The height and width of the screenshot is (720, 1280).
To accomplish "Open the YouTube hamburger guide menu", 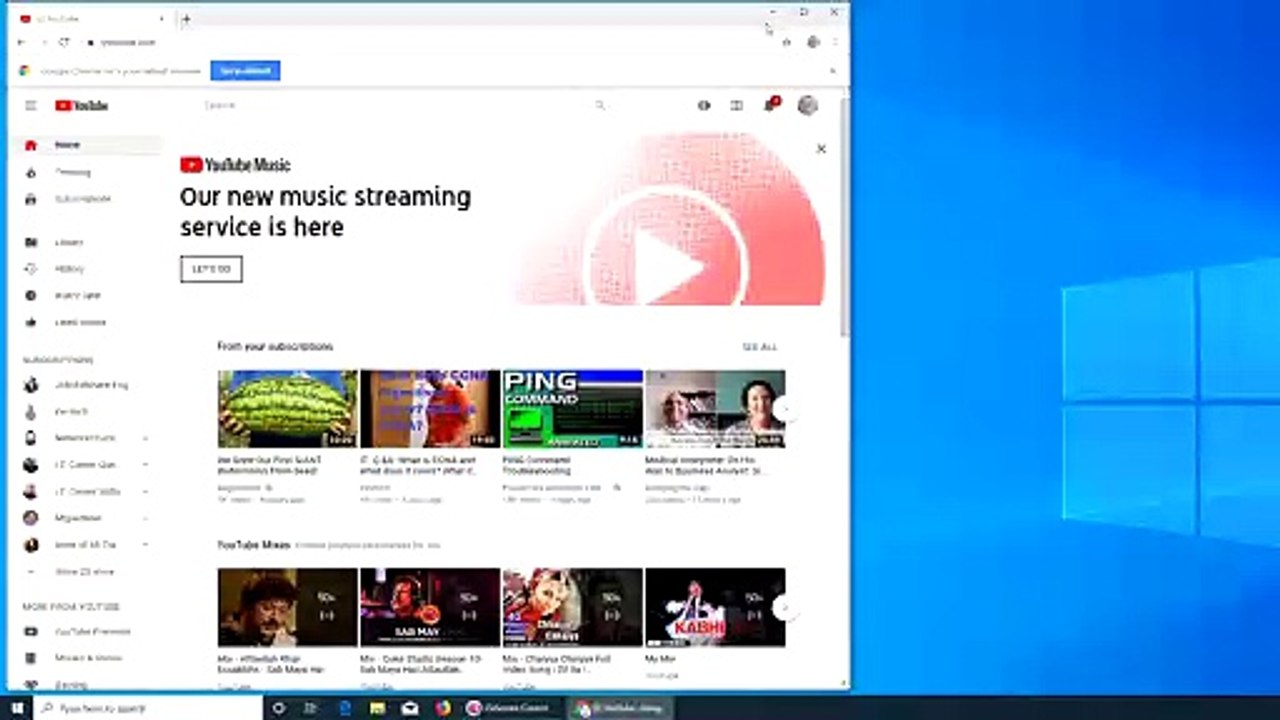I will (x=31, y=106).
